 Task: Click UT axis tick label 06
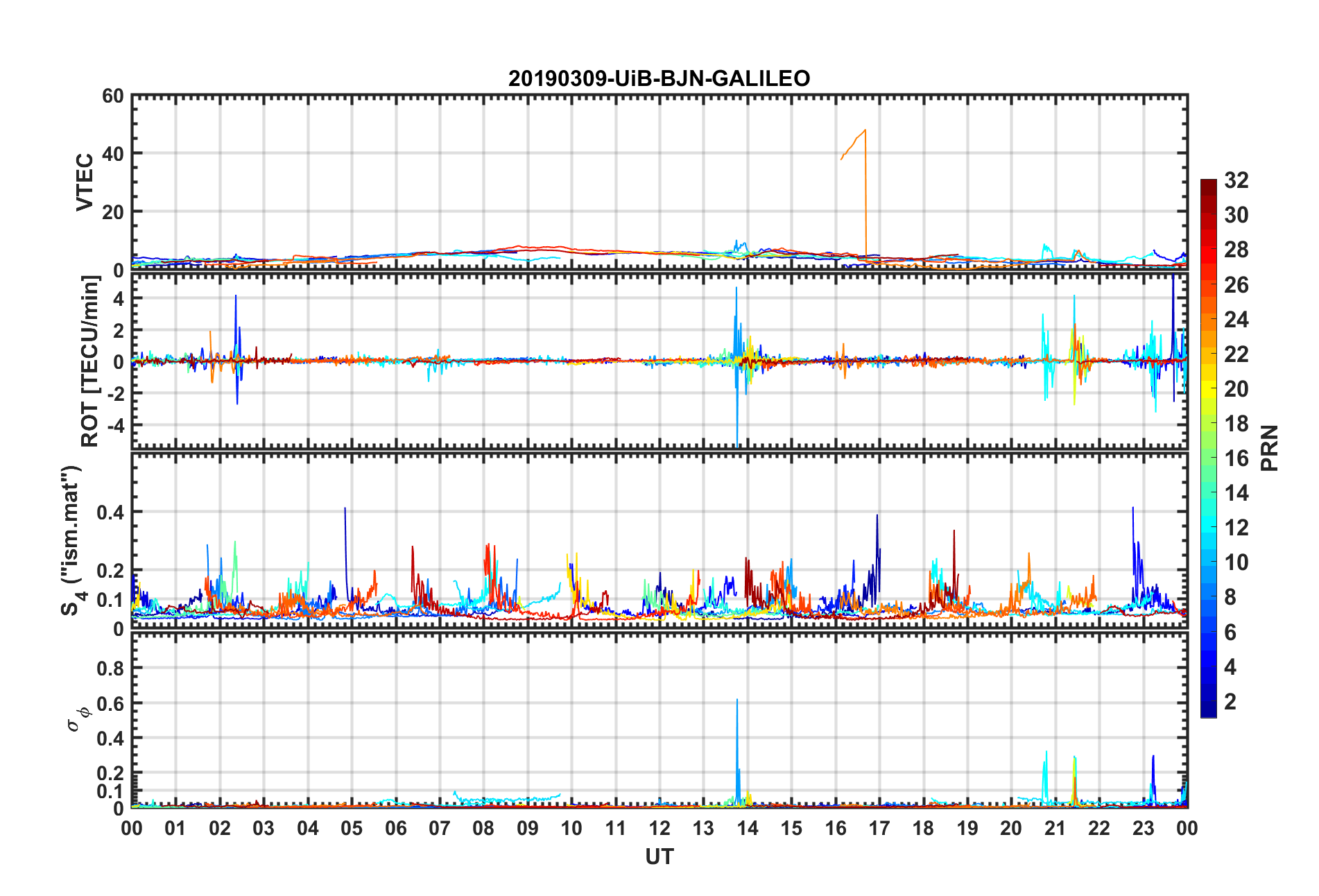(x=396, y=828)
